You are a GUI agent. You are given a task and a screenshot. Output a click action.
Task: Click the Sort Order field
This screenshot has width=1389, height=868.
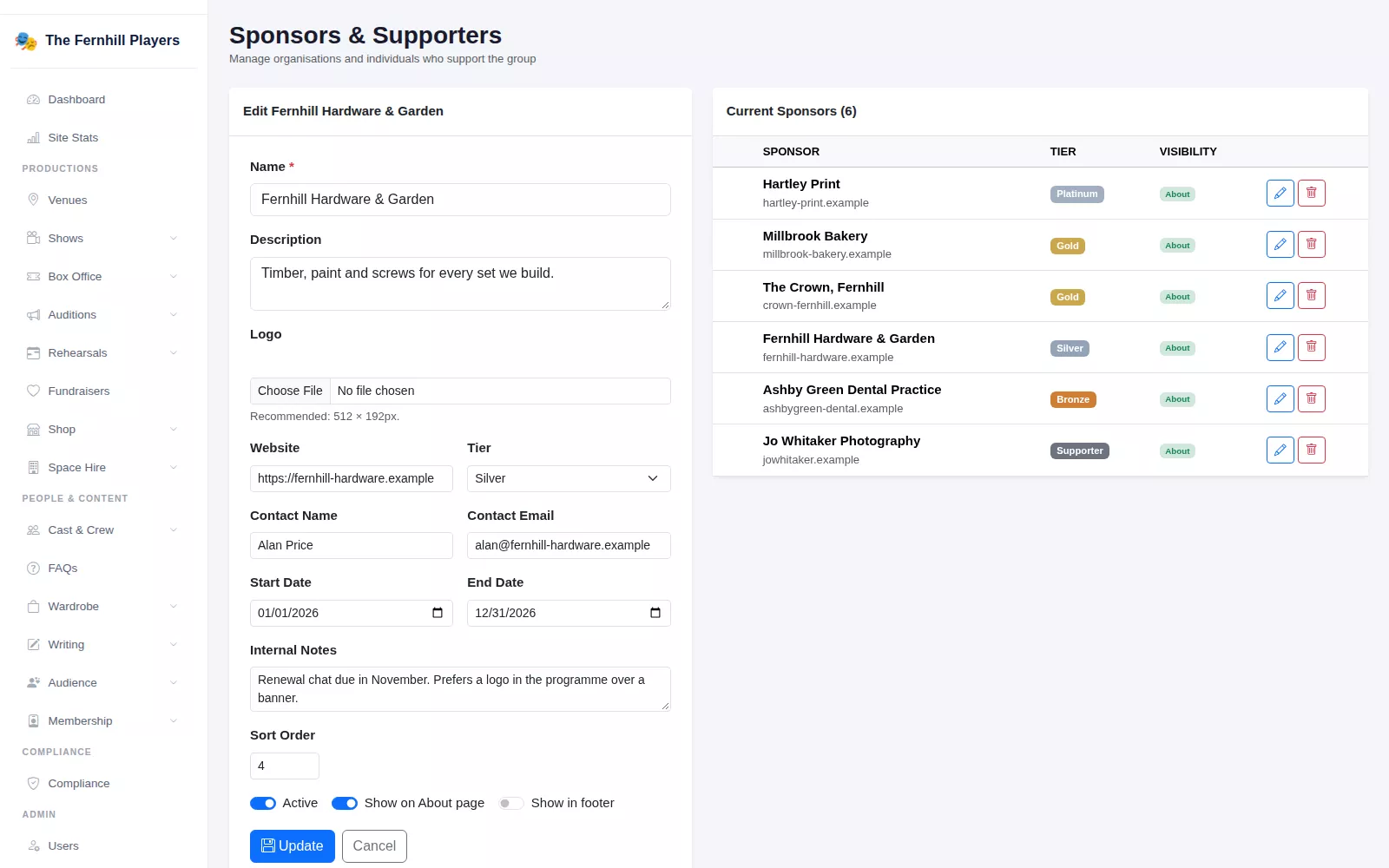click(285, 766)
